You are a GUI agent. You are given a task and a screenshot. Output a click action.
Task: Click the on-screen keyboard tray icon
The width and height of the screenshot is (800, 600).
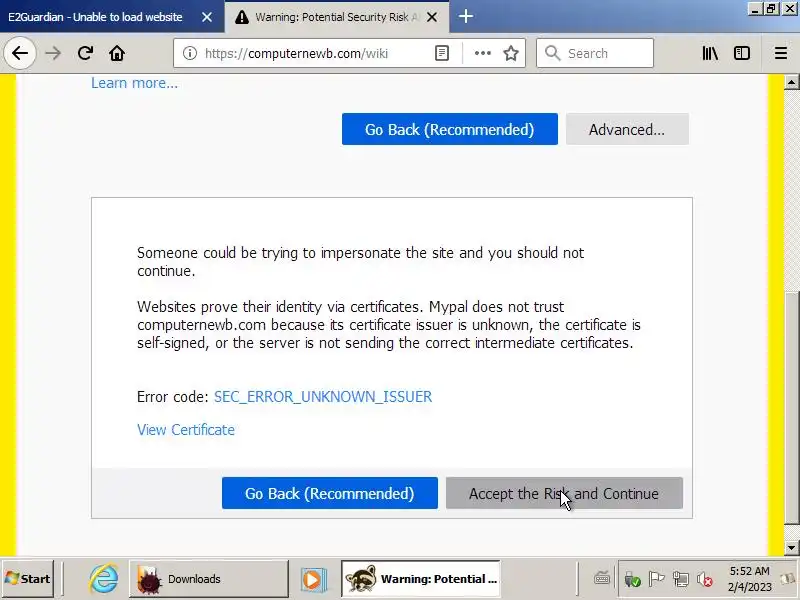point(602,579)
